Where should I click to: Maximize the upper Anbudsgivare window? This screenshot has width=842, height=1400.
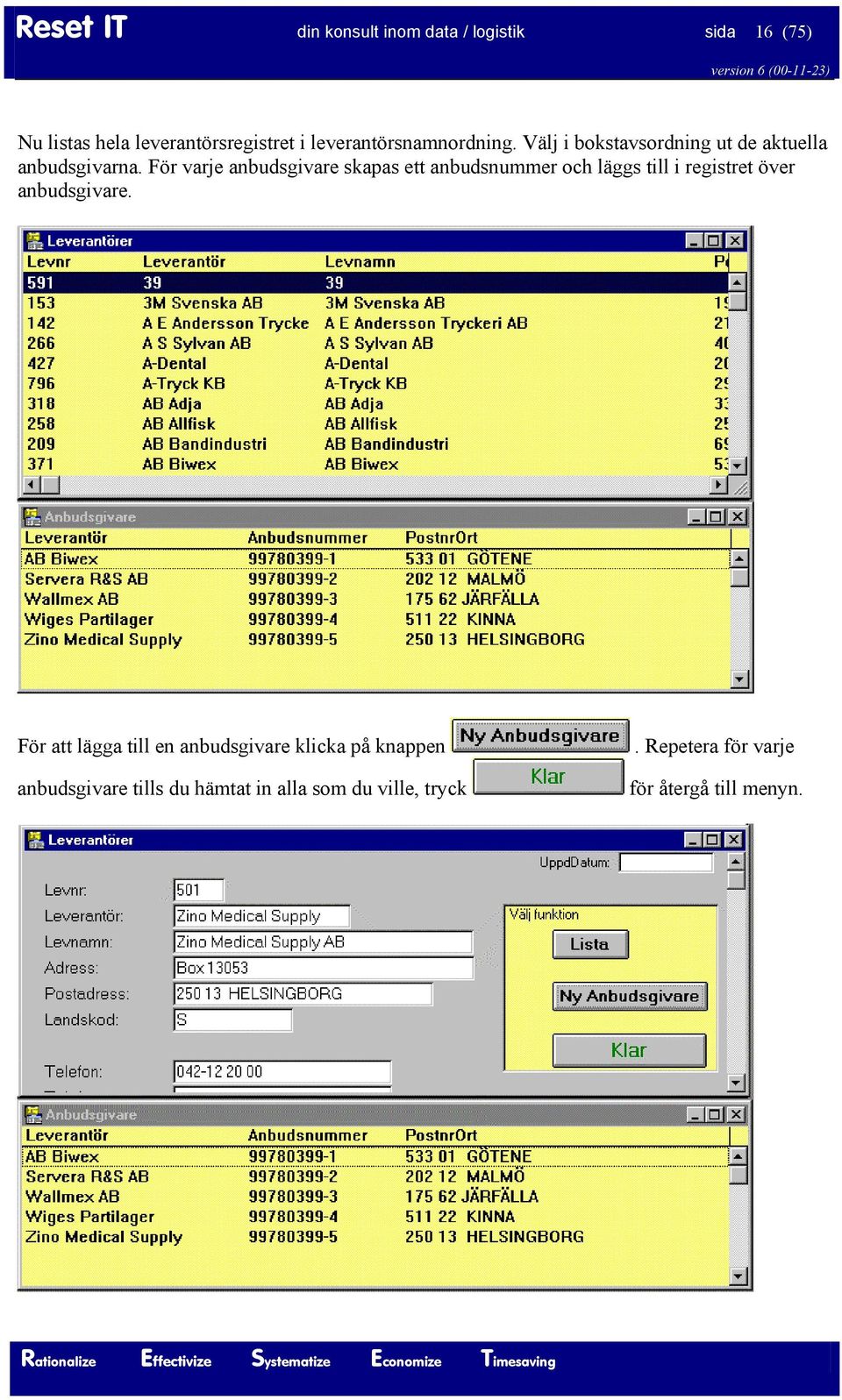click(x=716, y=516)
